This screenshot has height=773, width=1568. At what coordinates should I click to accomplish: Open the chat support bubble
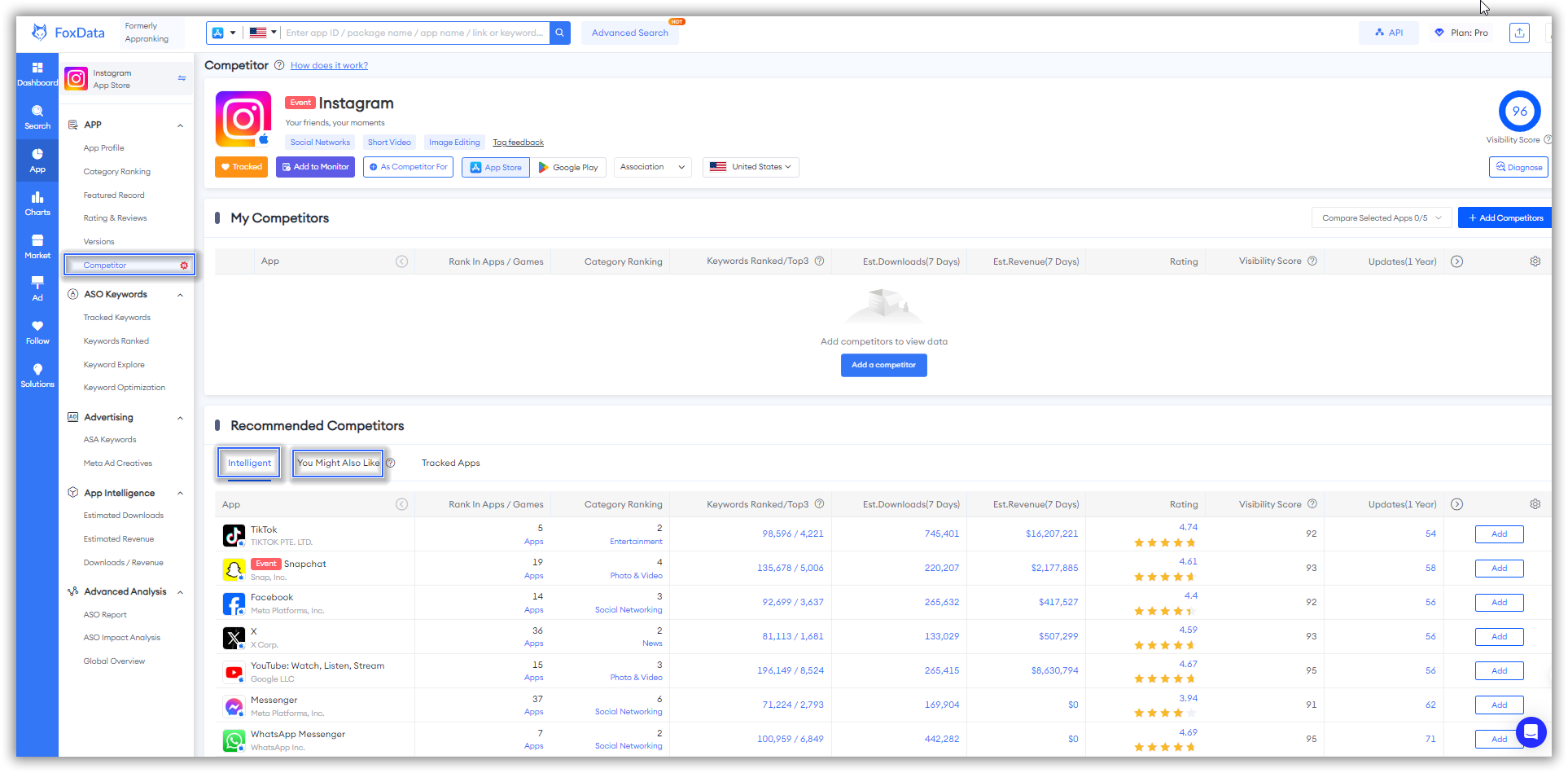(1531, 732)
